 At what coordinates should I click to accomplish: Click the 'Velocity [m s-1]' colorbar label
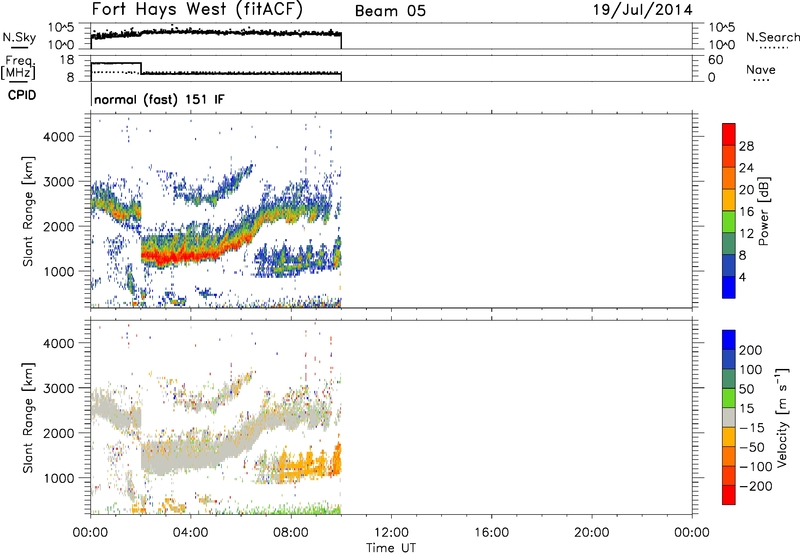coord(781,417)
